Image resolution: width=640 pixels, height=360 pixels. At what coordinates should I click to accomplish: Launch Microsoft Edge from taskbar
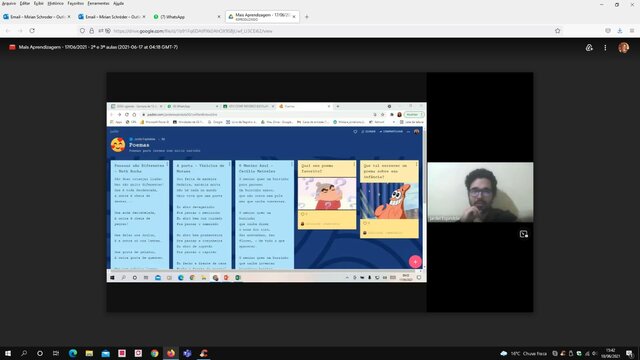click(73, 353)
